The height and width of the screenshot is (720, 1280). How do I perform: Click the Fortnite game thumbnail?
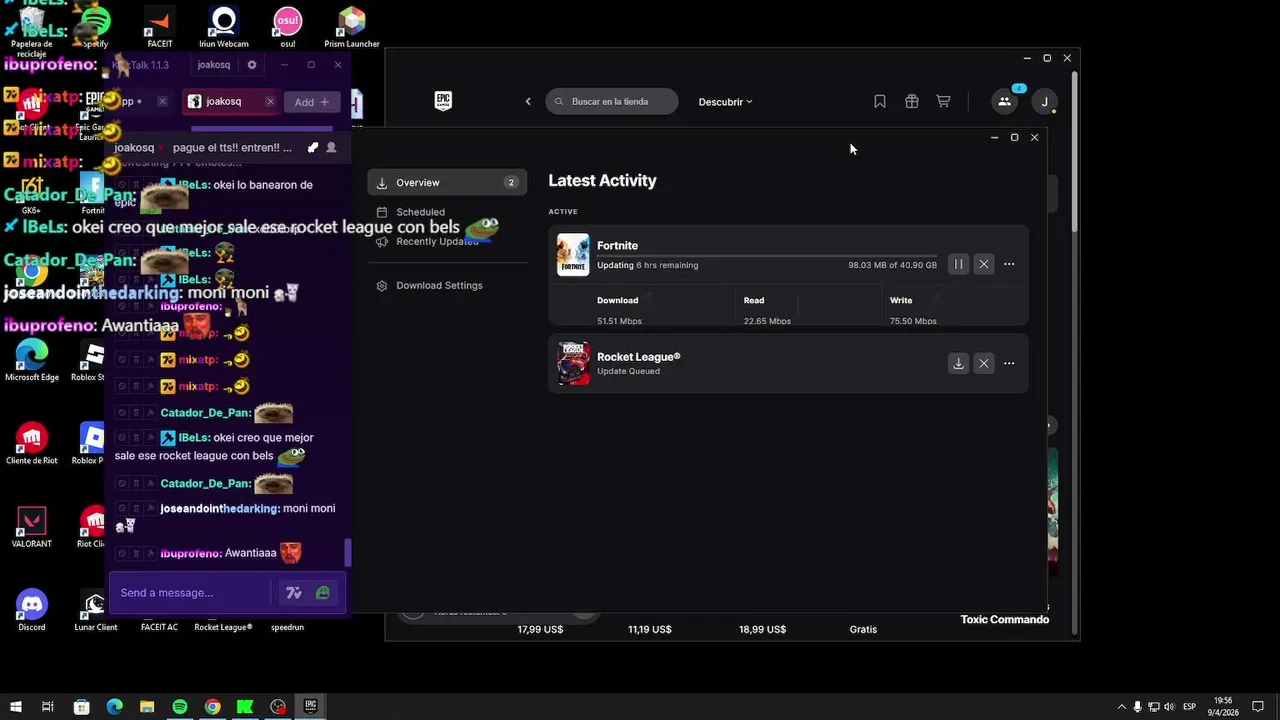573,255
